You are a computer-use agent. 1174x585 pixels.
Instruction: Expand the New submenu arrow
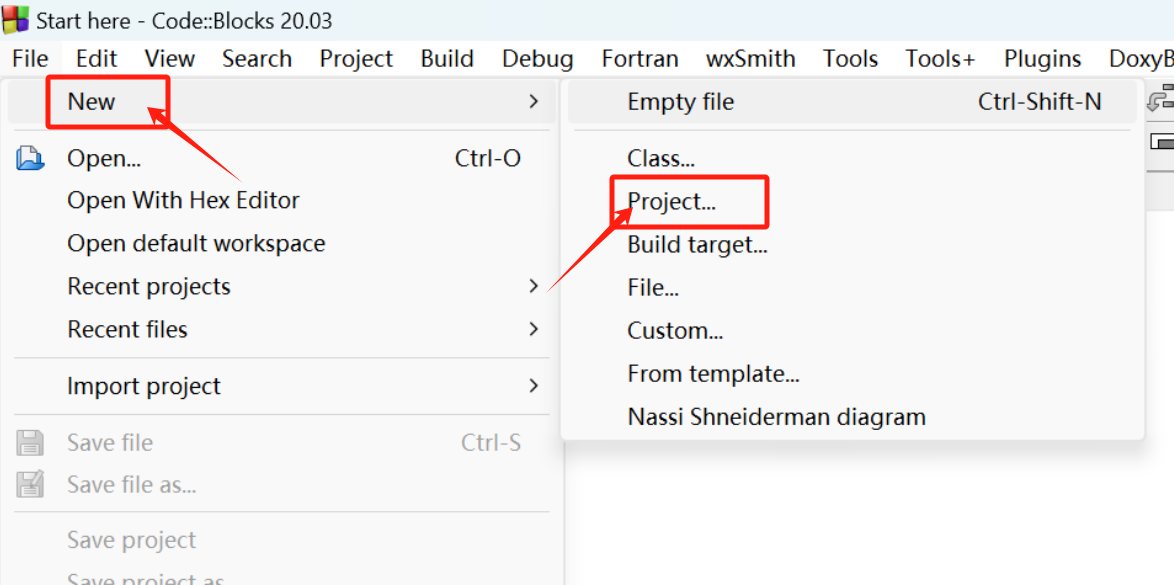tap(533, 100)
